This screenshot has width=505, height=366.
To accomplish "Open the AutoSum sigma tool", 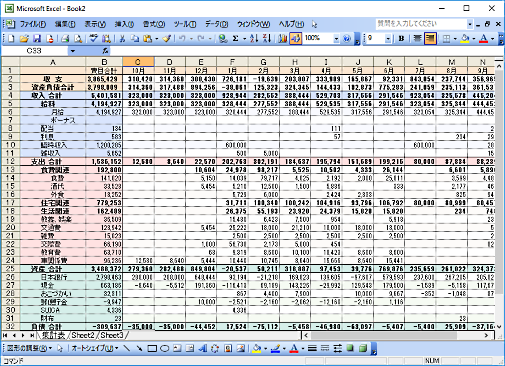I will pos(235,39).
